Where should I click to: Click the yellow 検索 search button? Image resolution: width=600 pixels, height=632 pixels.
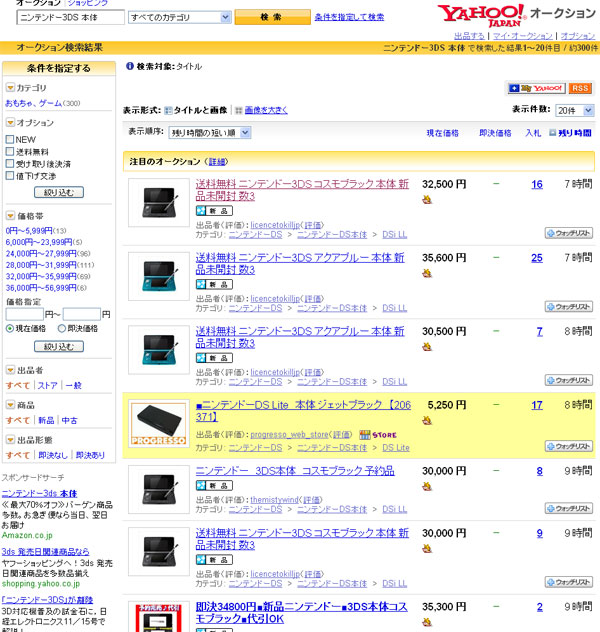272,17
